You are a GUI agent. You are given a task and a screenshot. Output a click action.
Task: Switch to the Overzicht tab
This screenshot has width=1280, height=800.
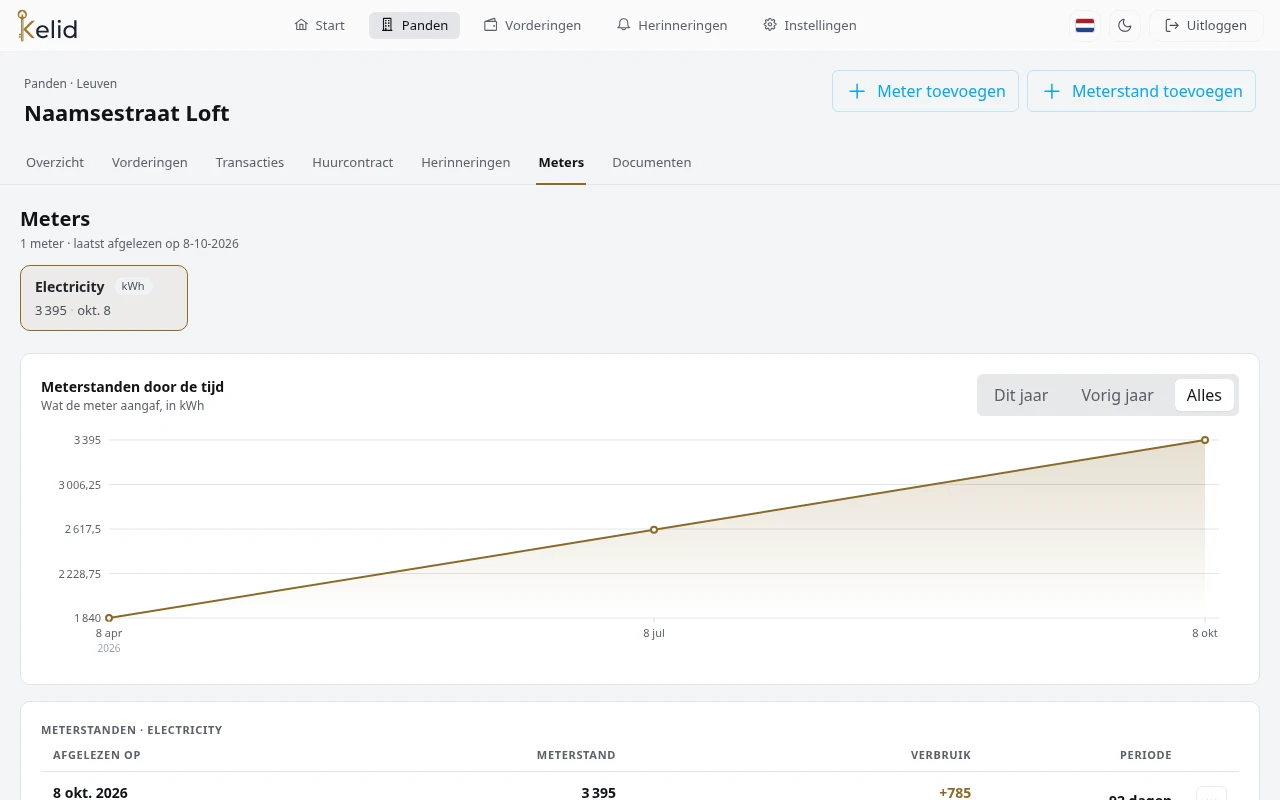point(55,162)
